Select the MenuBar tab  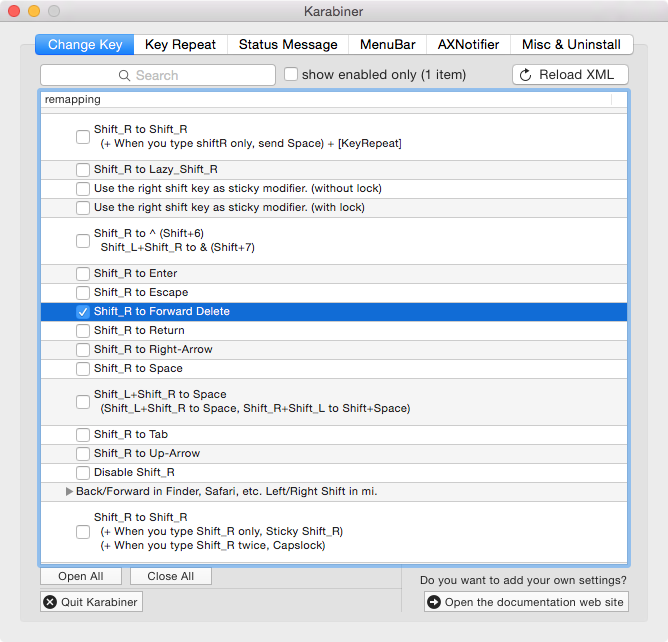coord(388,45)
